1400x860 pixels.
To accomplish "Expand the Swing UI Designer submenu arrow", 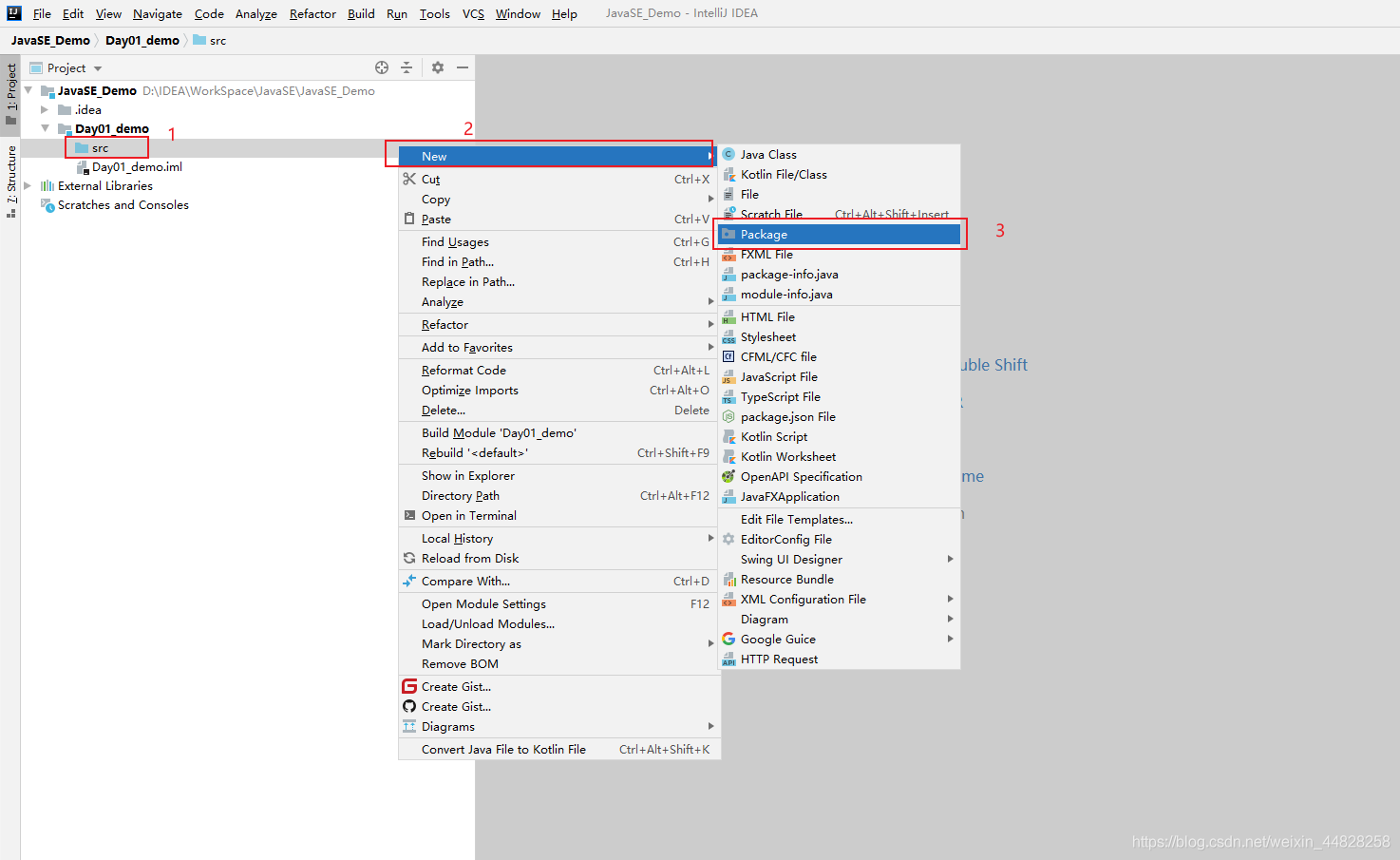I will 950,559.
